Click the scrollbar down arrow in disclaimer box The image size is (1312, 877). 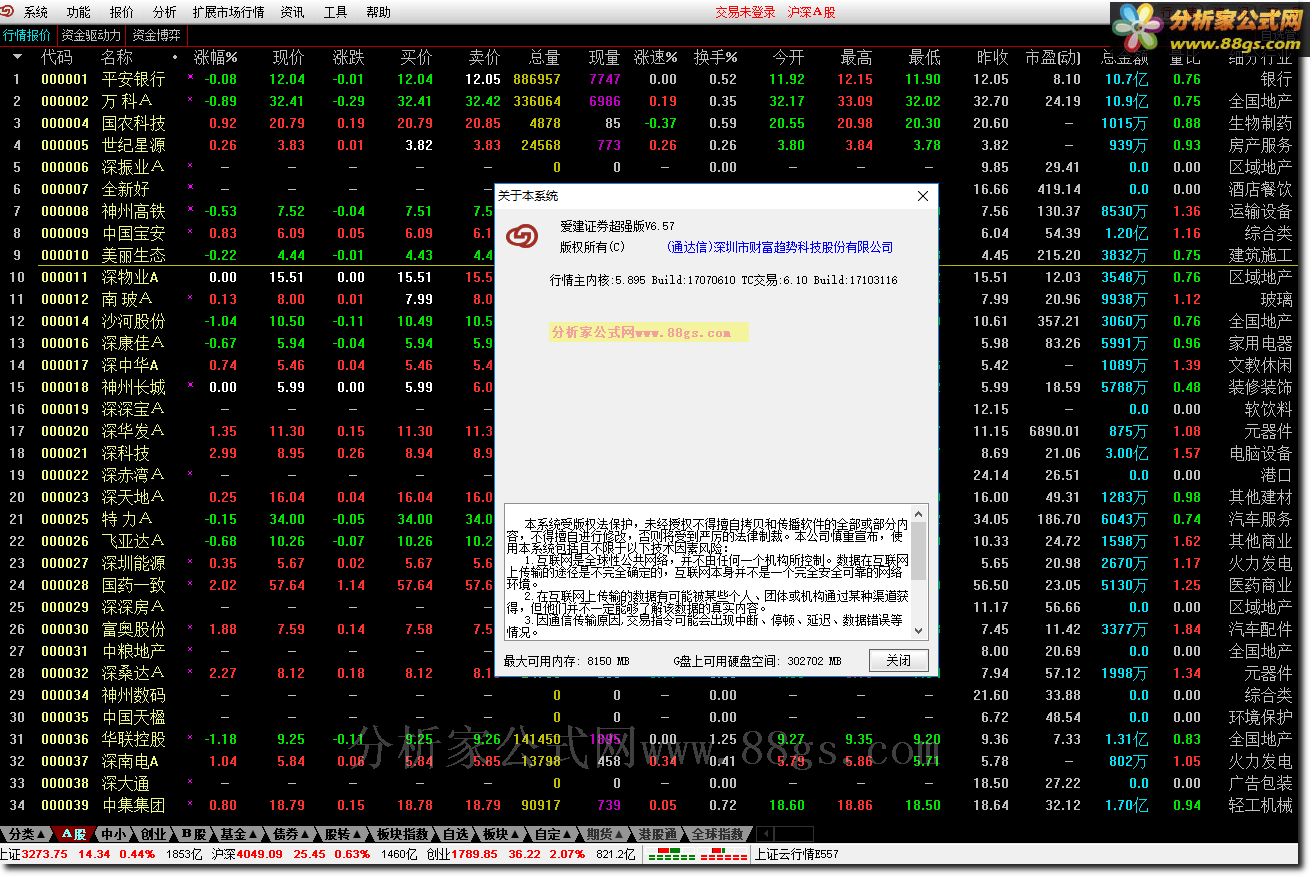(919, 633)
